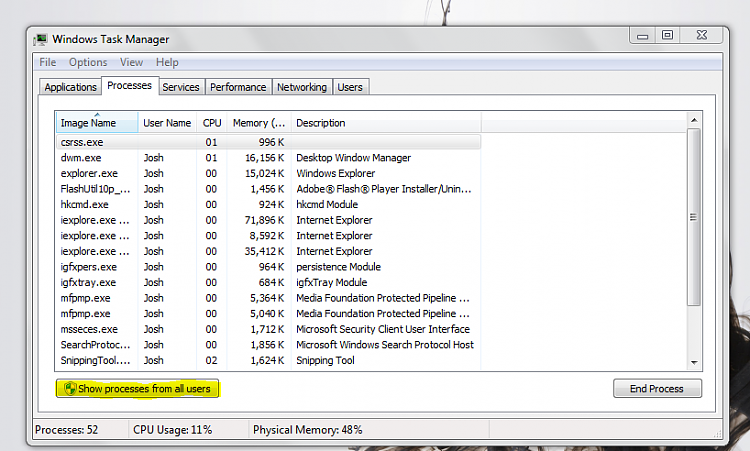Click Show processes from all users
Viewport: 750px width, 451px height.
tap(137, 389)
